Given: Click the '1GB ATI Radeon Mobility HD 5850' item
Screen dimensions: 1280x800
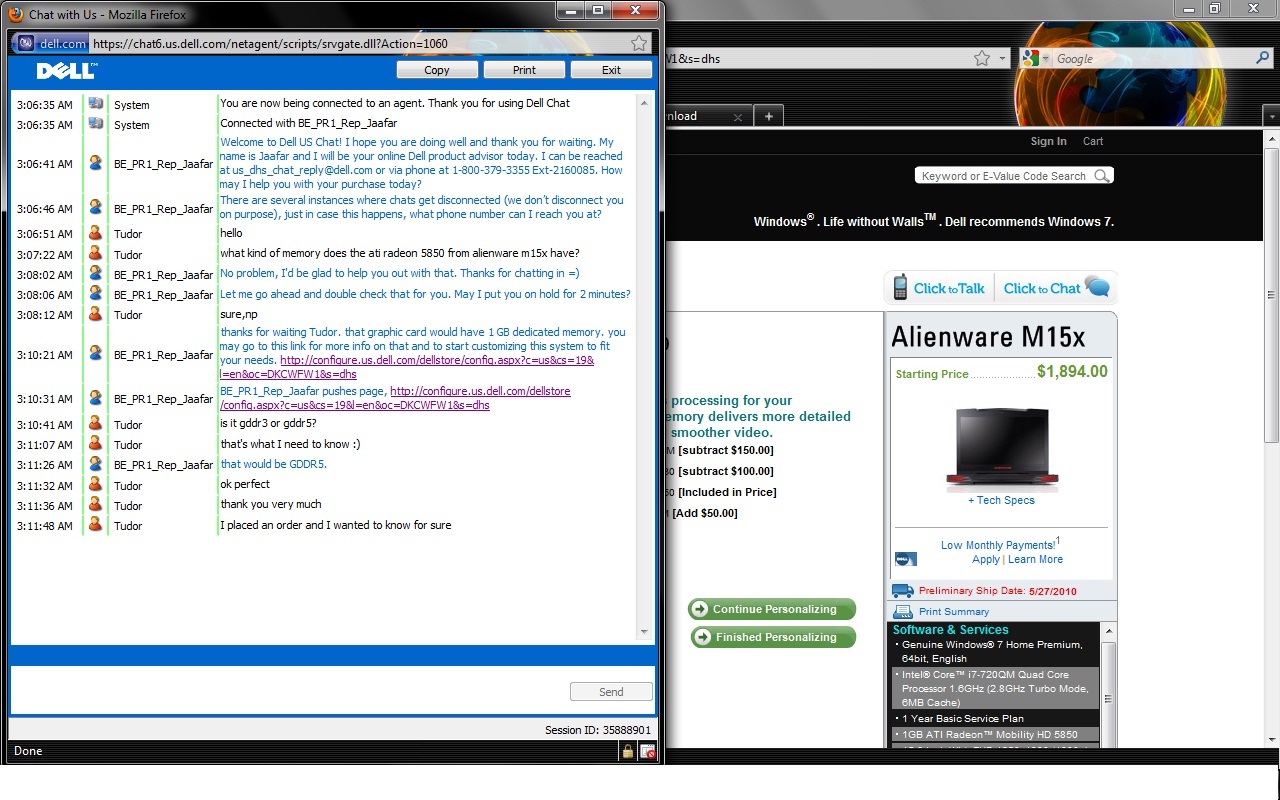Looking at the screenshot, I should [990, 735].
